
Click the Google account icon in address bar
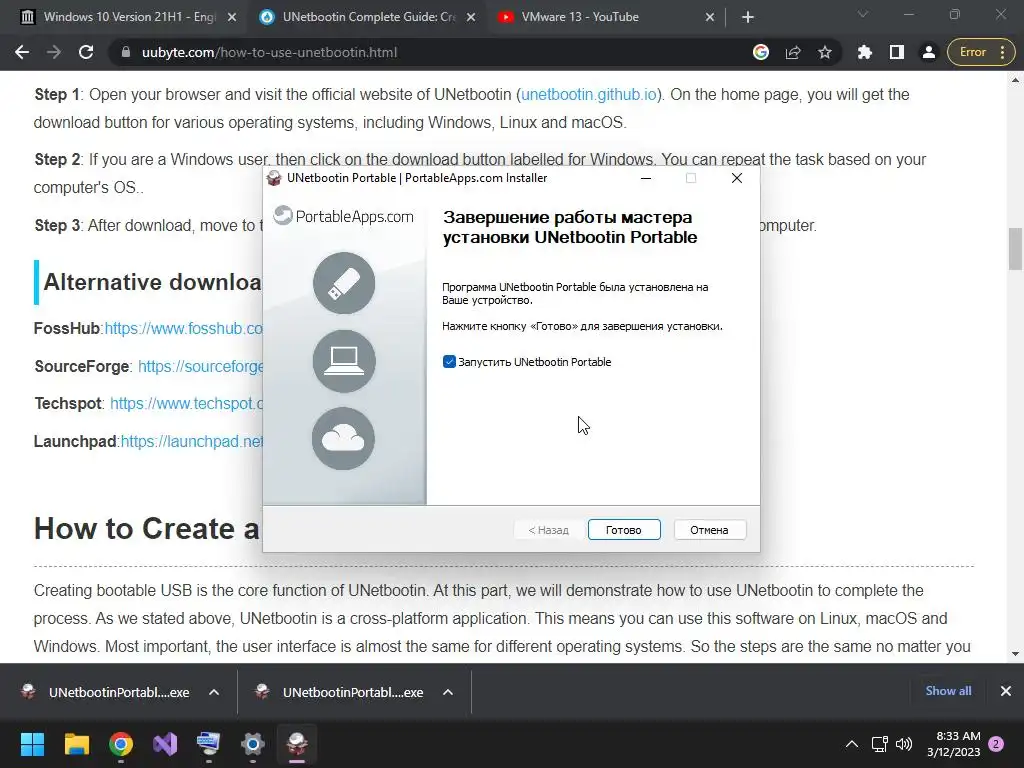(761, 52)
